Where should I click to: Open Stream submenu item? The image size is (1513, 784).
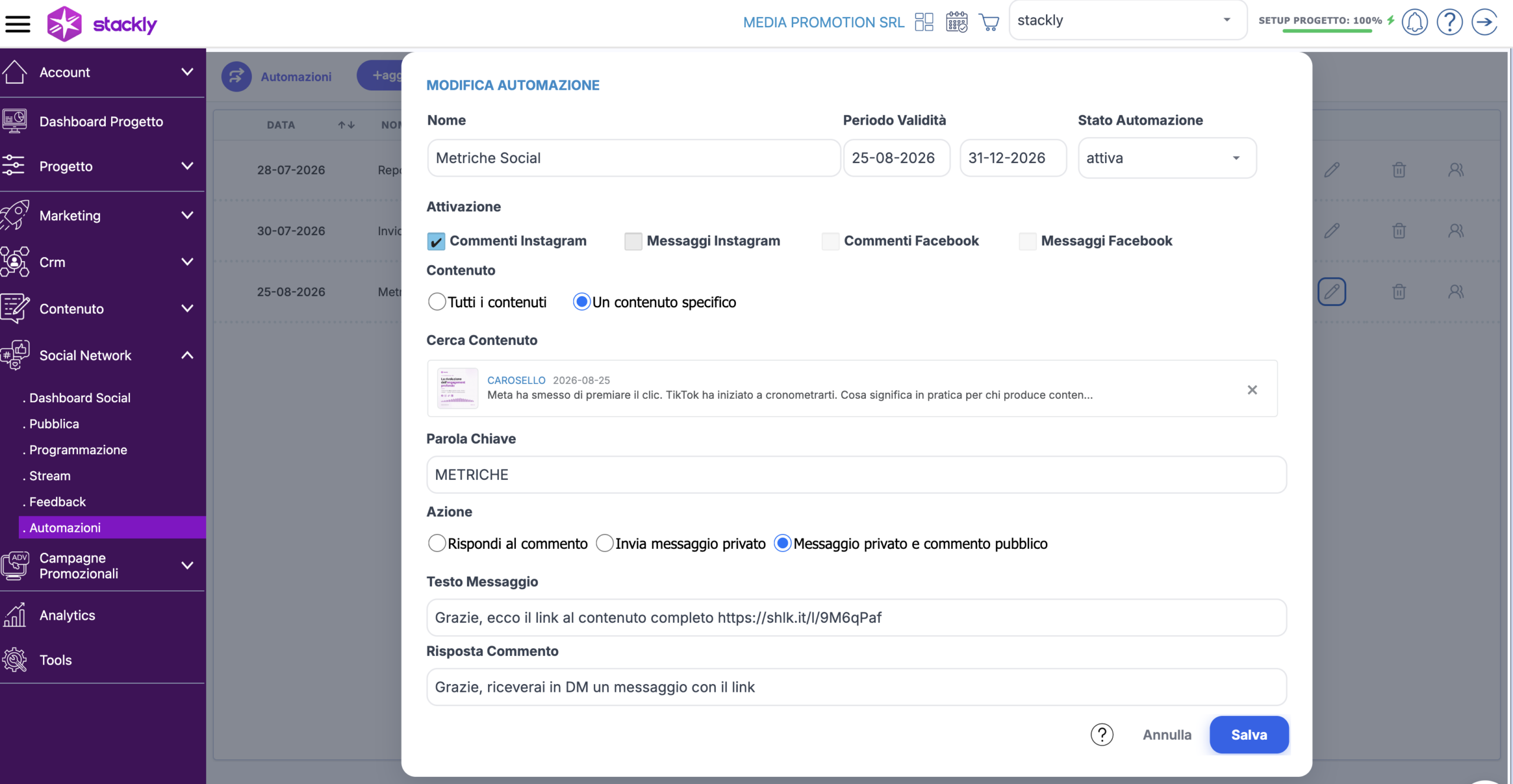pyautogui.click(x=50, y=476)
